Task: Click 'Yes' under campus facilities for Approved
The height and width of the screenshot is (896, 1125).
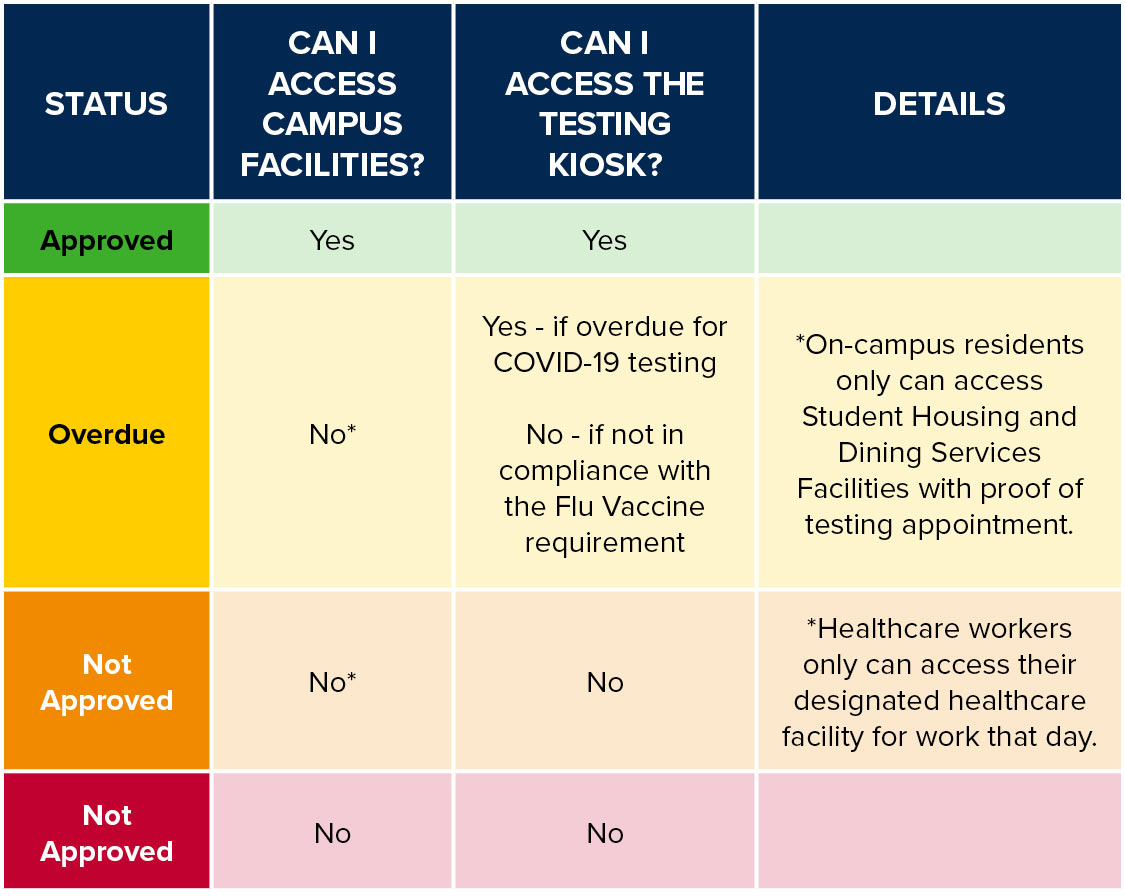Action: click(x=332, y=241)
